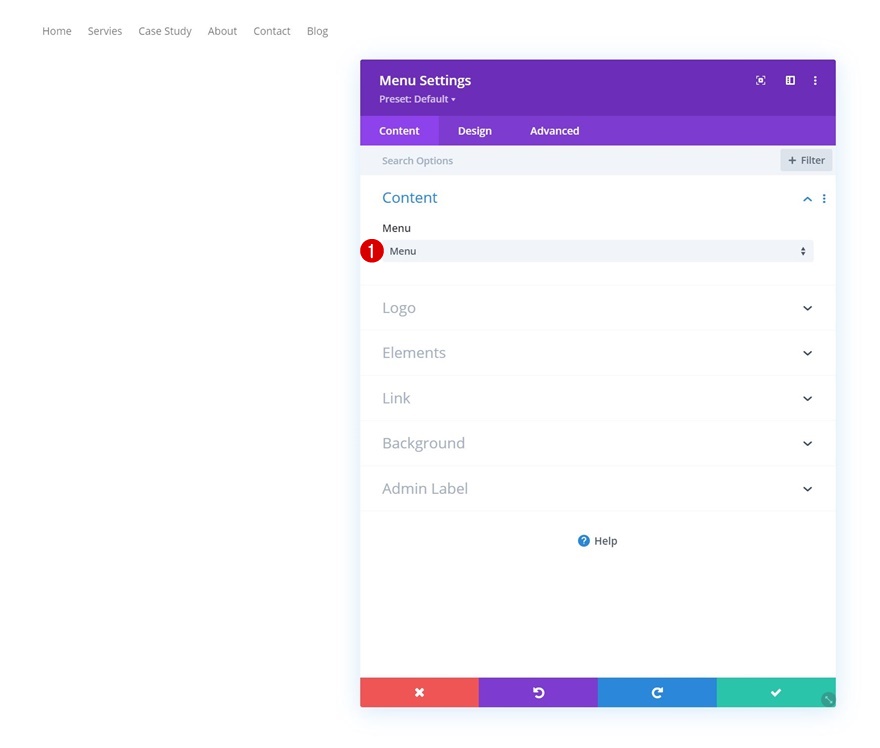Image resolution: width=880 pixels, height=748 pixels.
Task: Open the Contact menu link
Action: [272, 31]
